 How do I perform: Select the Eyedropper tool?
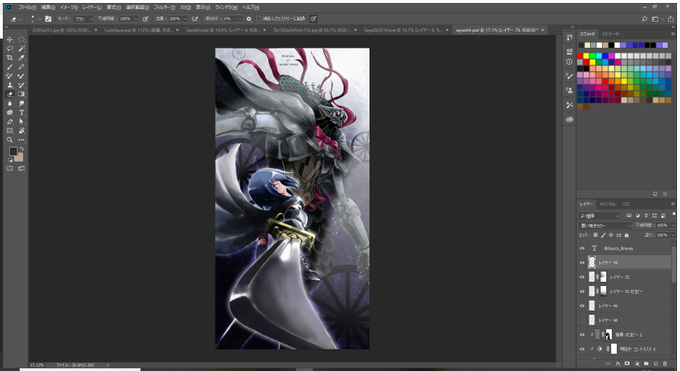click(21, 58)
